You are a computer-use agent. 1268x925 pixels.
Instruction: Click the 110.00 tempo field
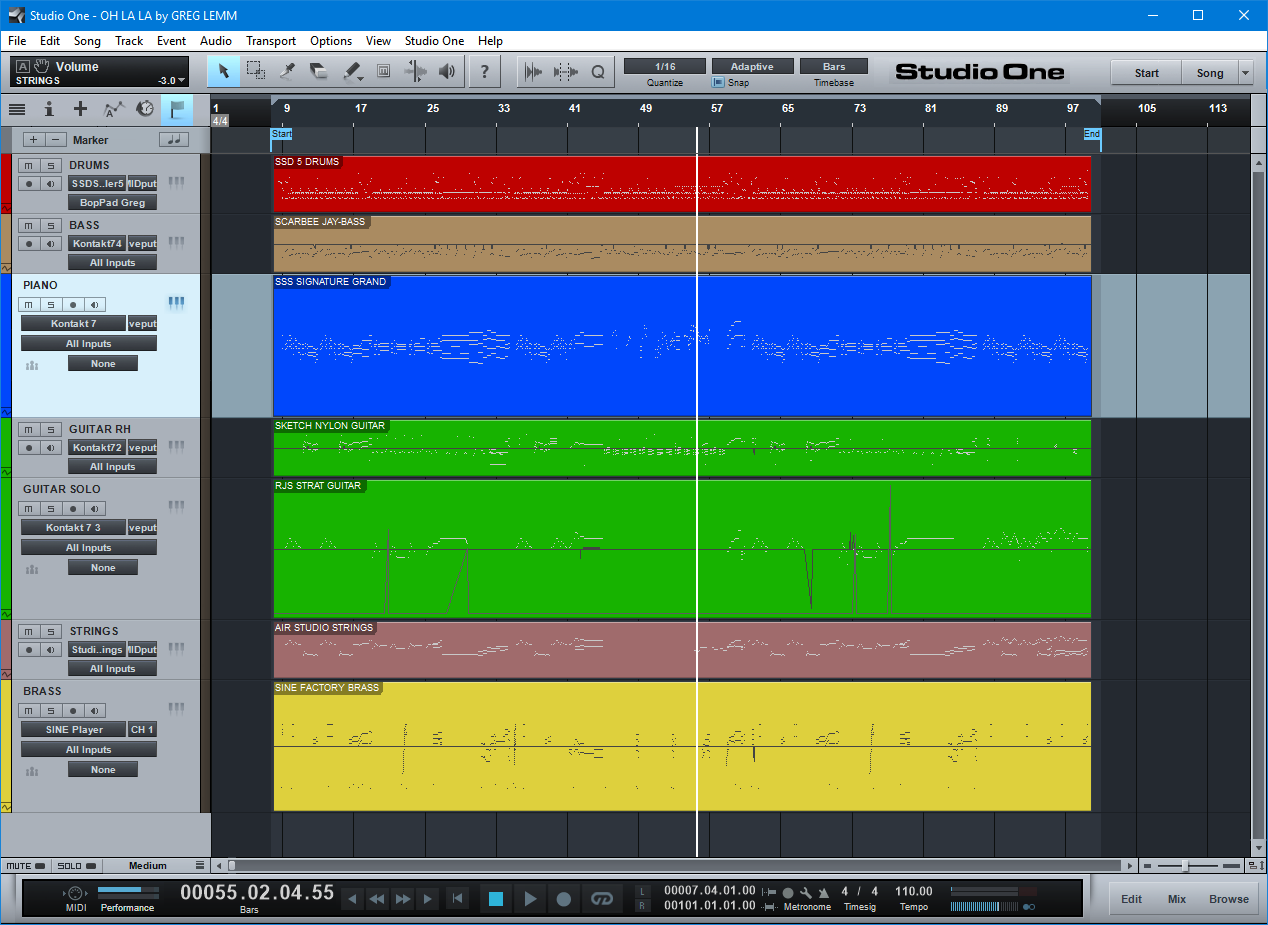coord(914,891)
